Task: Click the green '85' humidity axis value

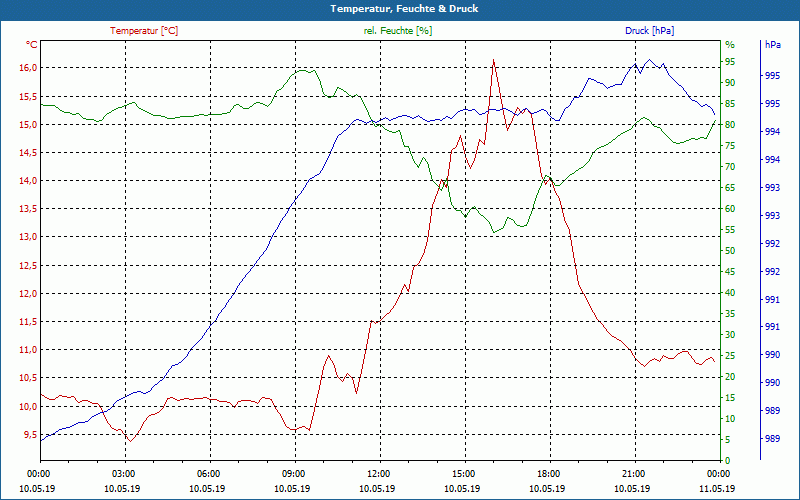Action: (x=730, y=104)
